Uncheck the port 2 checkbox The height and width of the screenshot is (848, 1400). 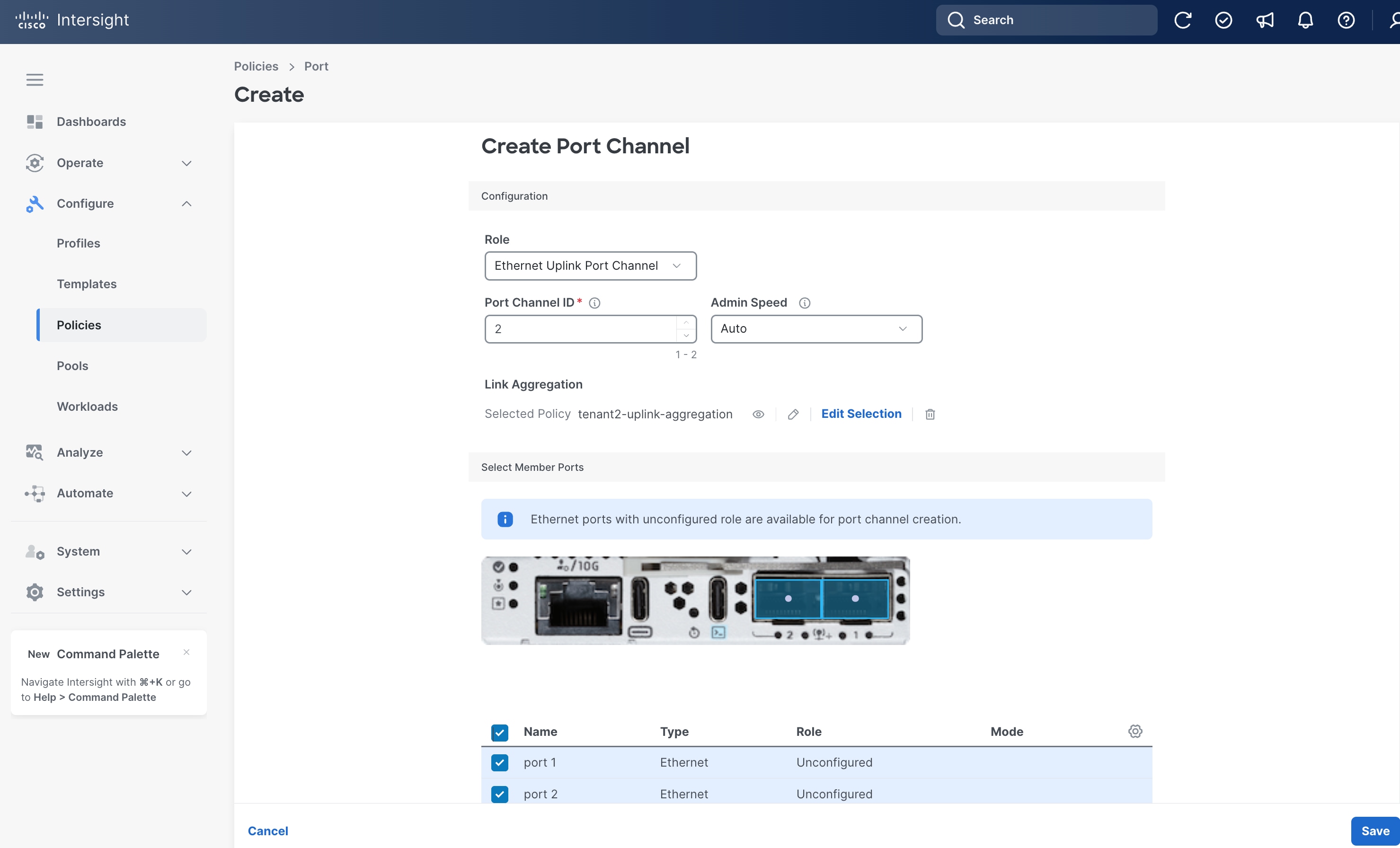click(499, 794)
